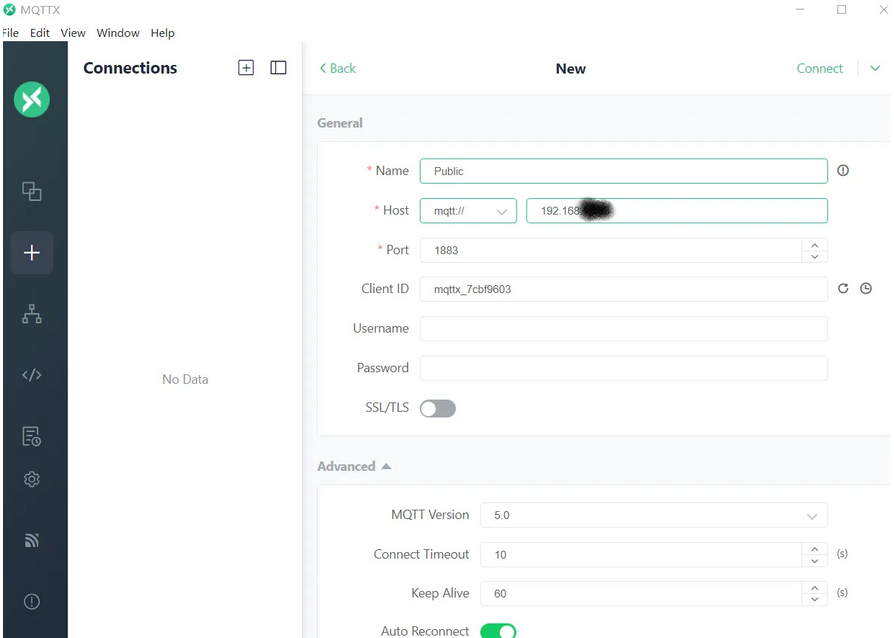Image resolution: width=894 pixels, height=638 pixels.
Task: Click the Username input field
Action: pyautogui.click(x=624, y=329)
